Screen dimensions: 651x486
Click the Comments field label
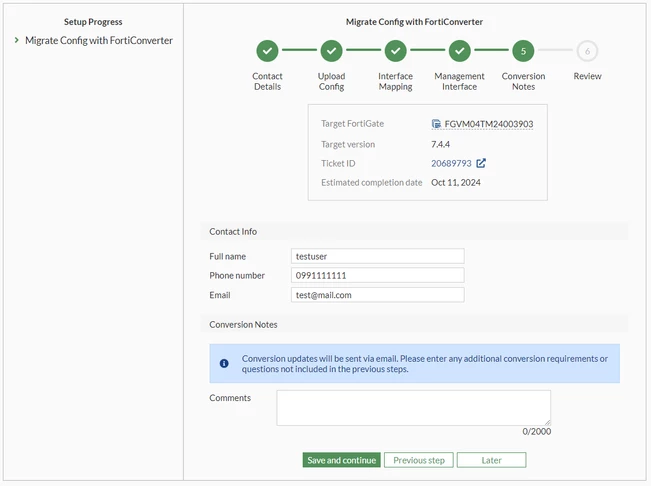(x=230, y=398)
